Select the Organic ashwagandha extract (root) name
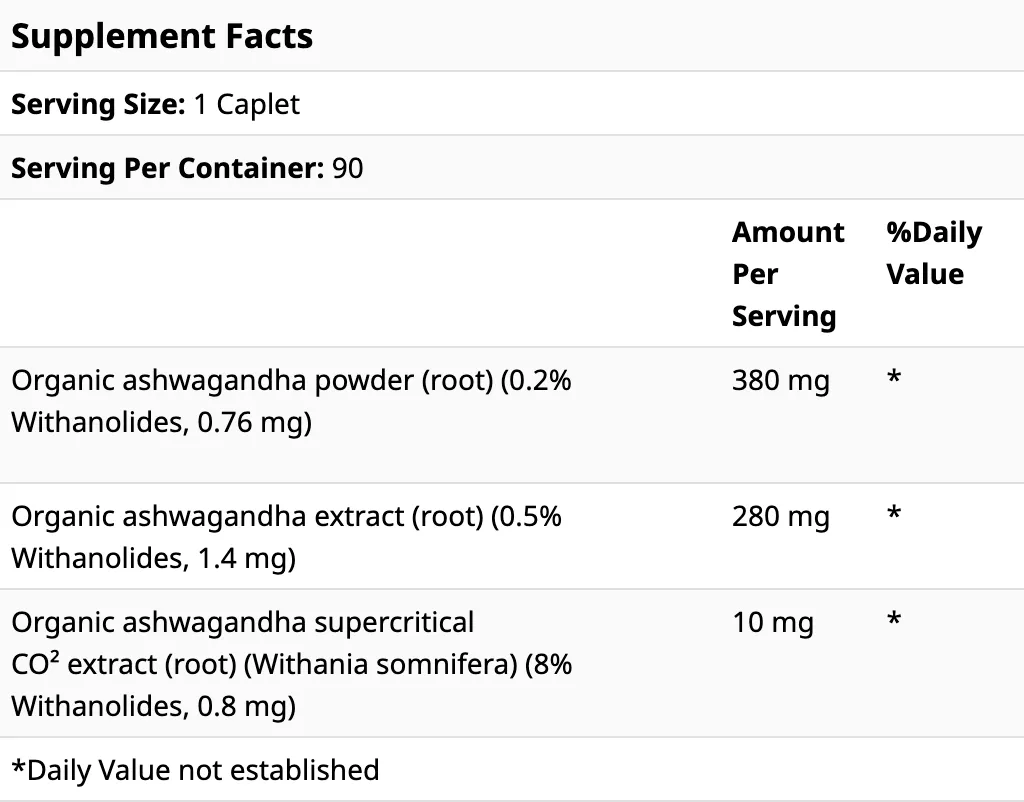 tap(246, 517)
